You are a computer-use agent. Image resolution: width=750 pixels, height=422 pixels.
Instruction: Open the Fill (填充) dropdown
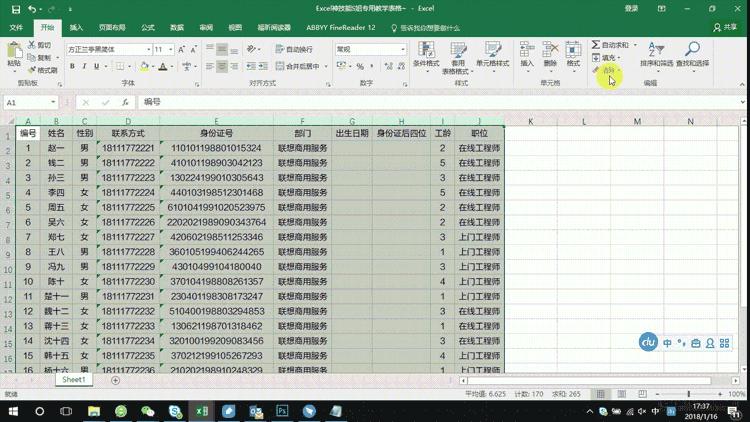606,57
